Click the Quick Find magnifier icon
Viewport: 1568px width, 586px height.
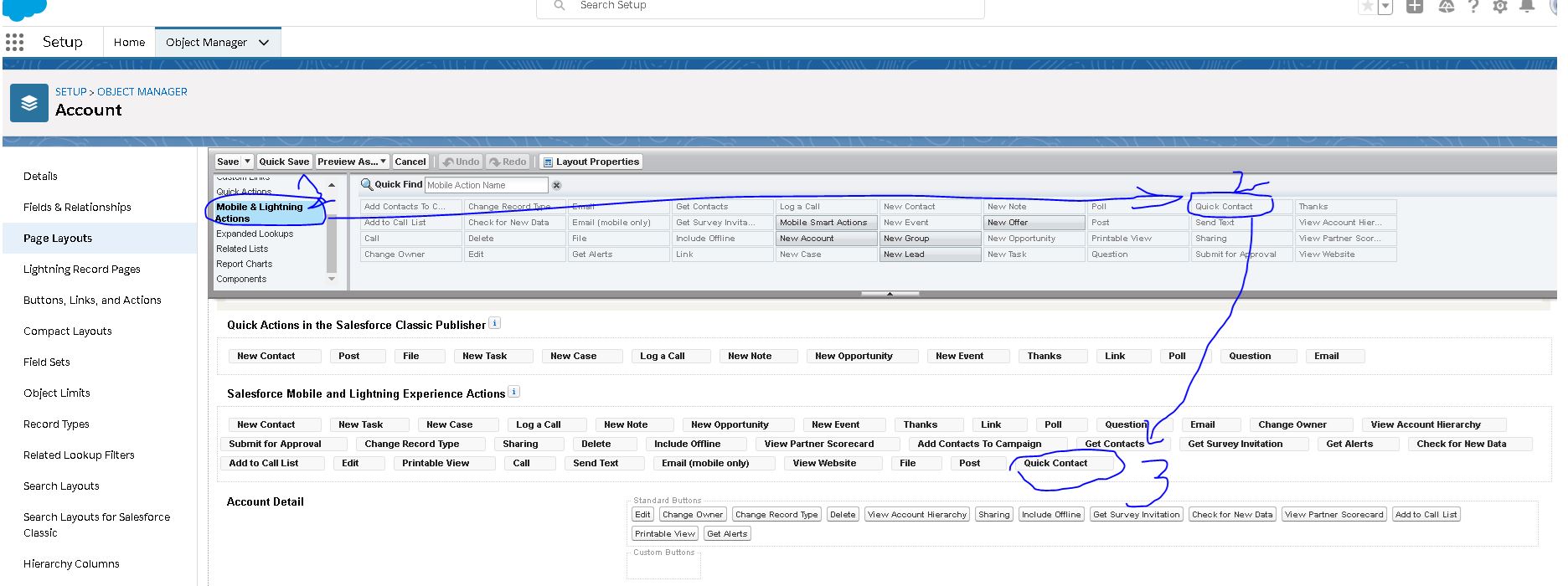coord(366,185)
